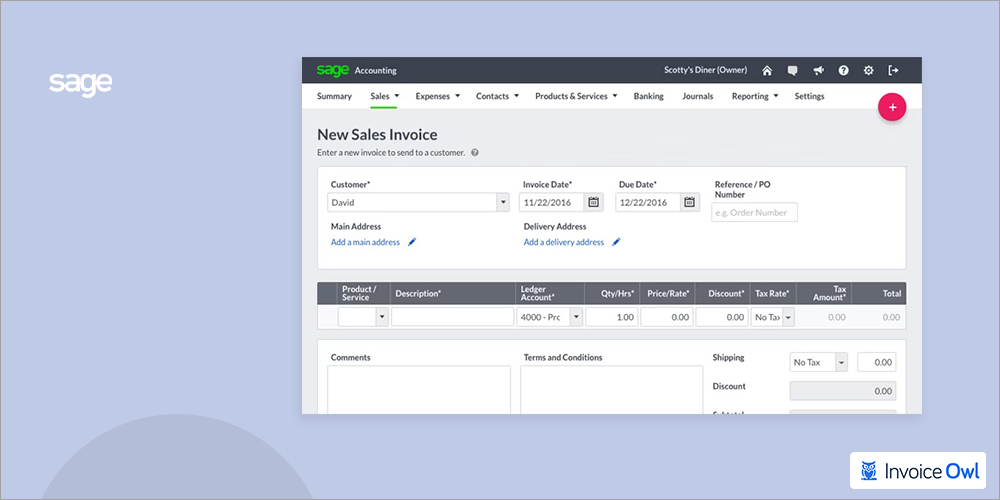This screenshot has height=500, width=1000.
Task: Expand the Expenses menu
Action: (x=438, y=96)
